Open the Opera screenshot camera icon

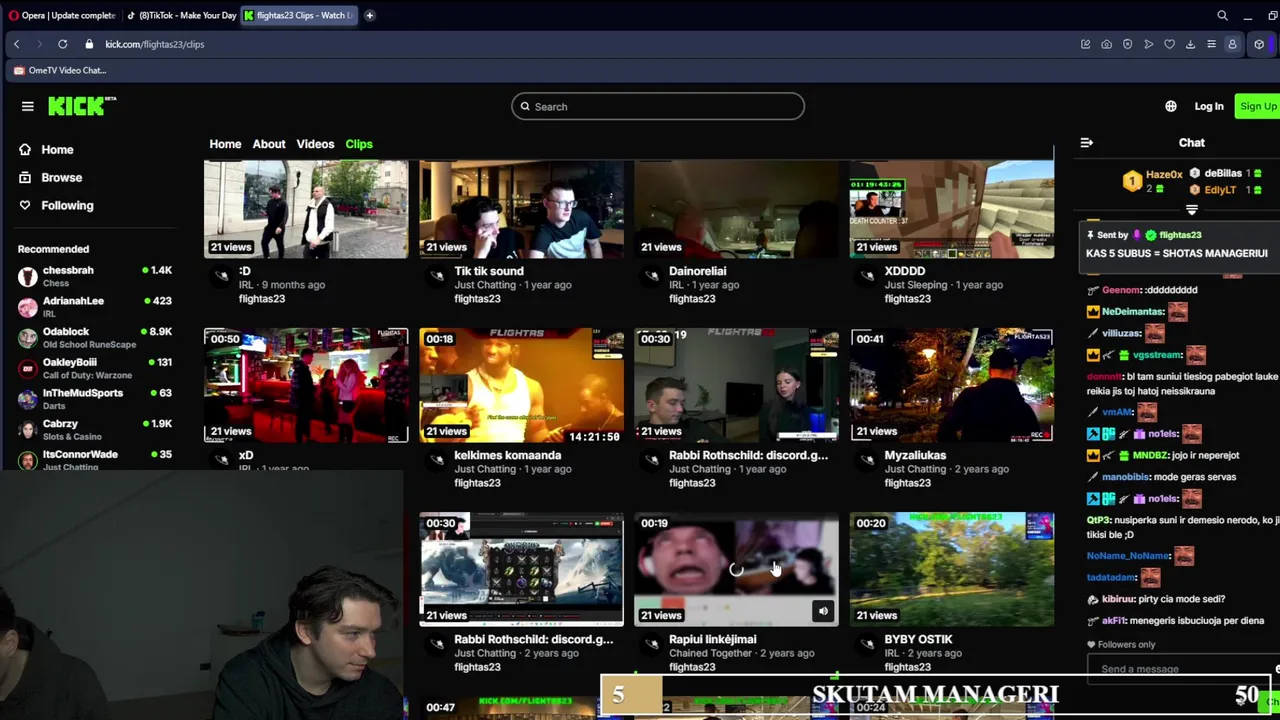pos(1106,44)
